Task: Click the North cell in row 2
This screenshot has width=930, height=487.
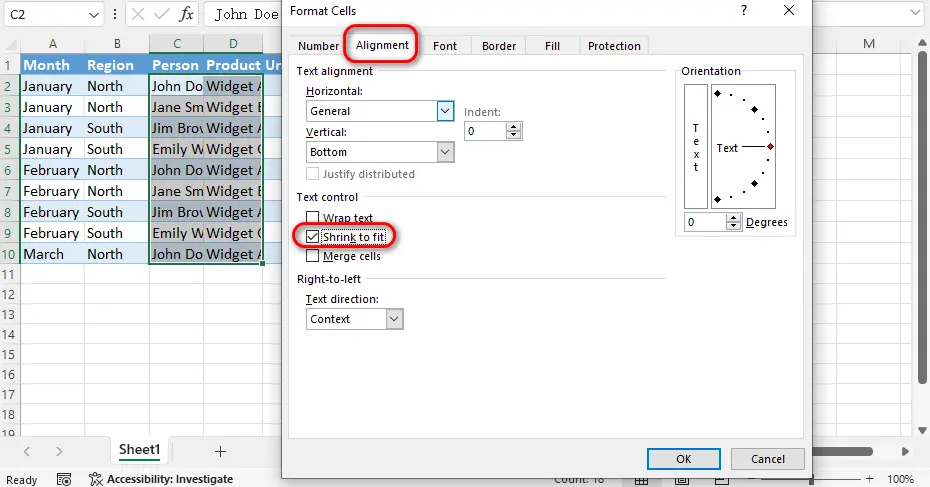Action: (117, 86)
